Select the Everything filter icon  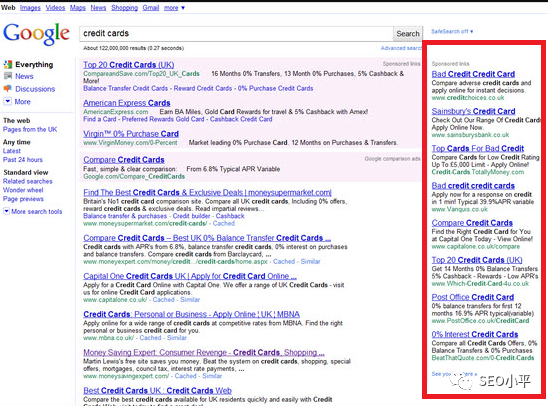[8, 64]
